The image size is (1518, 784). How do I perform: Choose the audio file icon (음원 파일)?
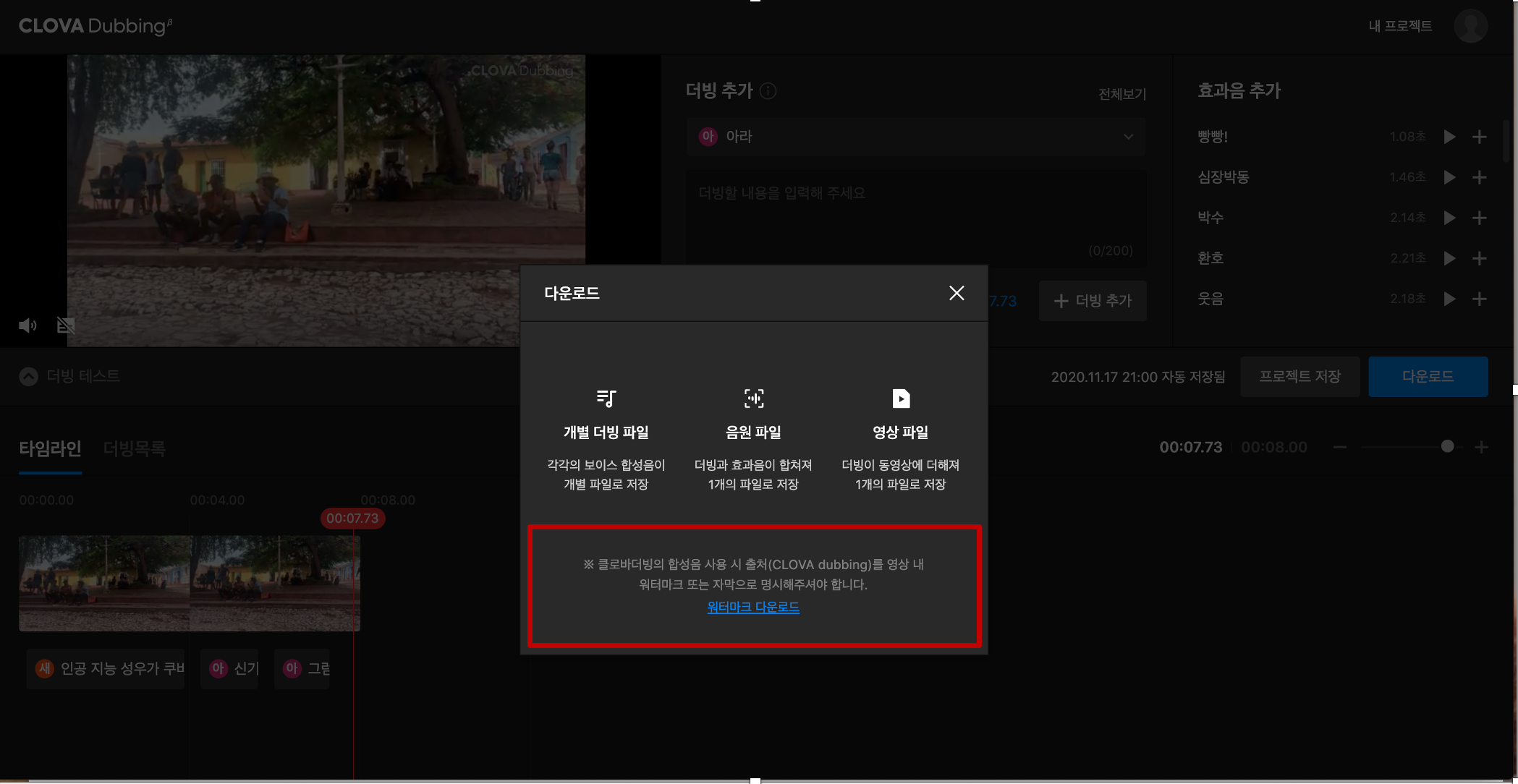pyautogui.click(x=753, y=399)
